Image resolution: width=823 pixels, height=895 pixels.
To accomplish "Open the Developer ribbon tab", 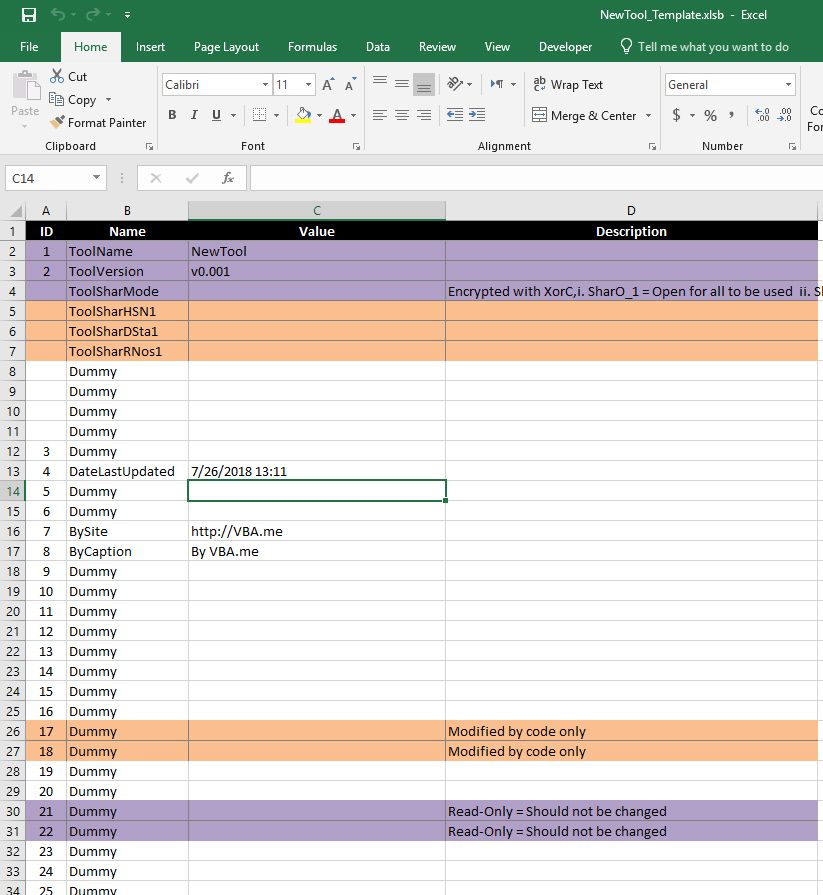I will point(565,47).
